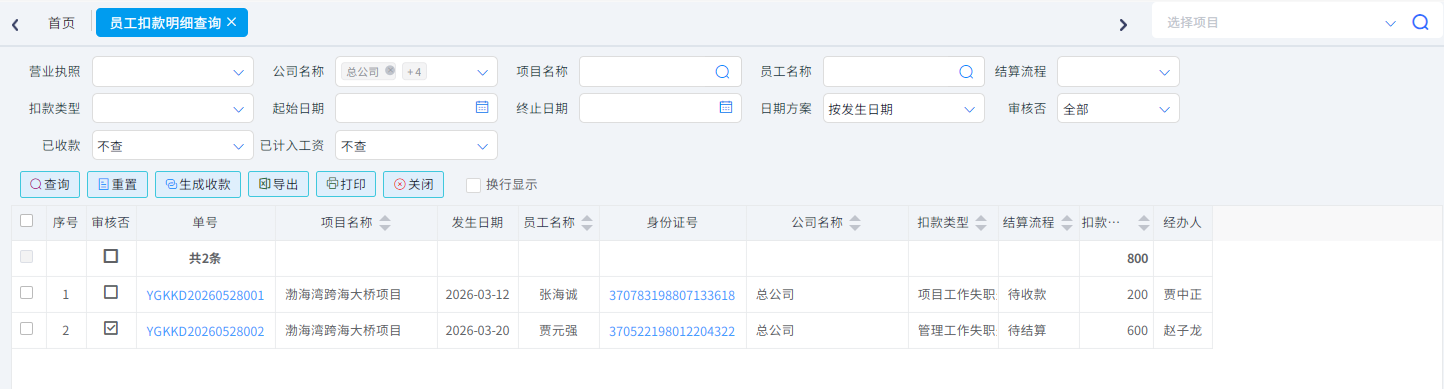
Task: Open the 终止日期 calendar picker
Action: (x=725, y=107)
